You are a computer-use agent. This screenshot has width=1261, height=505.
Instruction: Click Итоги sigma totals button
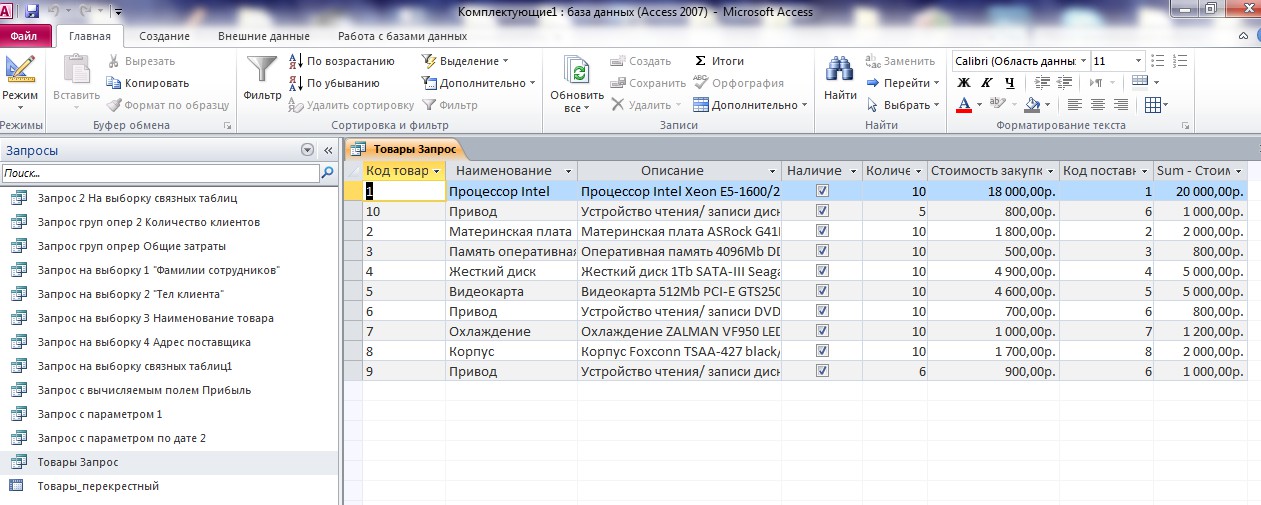(x=719, y=61)
